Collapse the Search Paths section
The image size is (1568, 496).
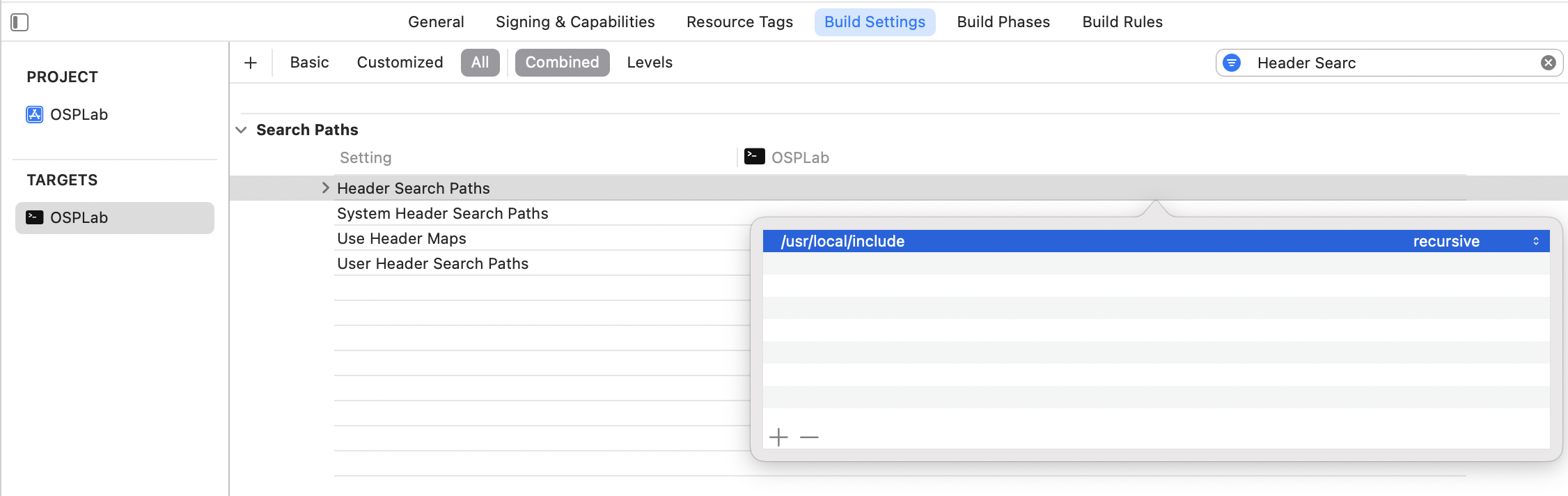click(242, 130)
